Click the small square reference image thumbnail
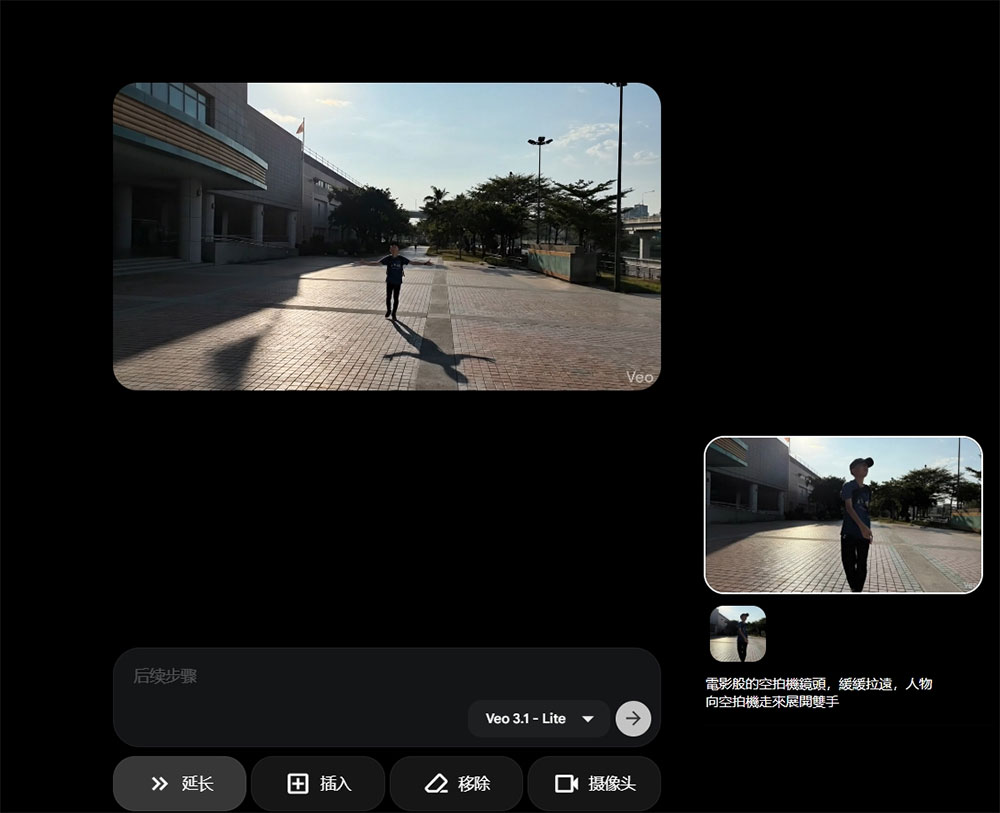 click(738, 634)
